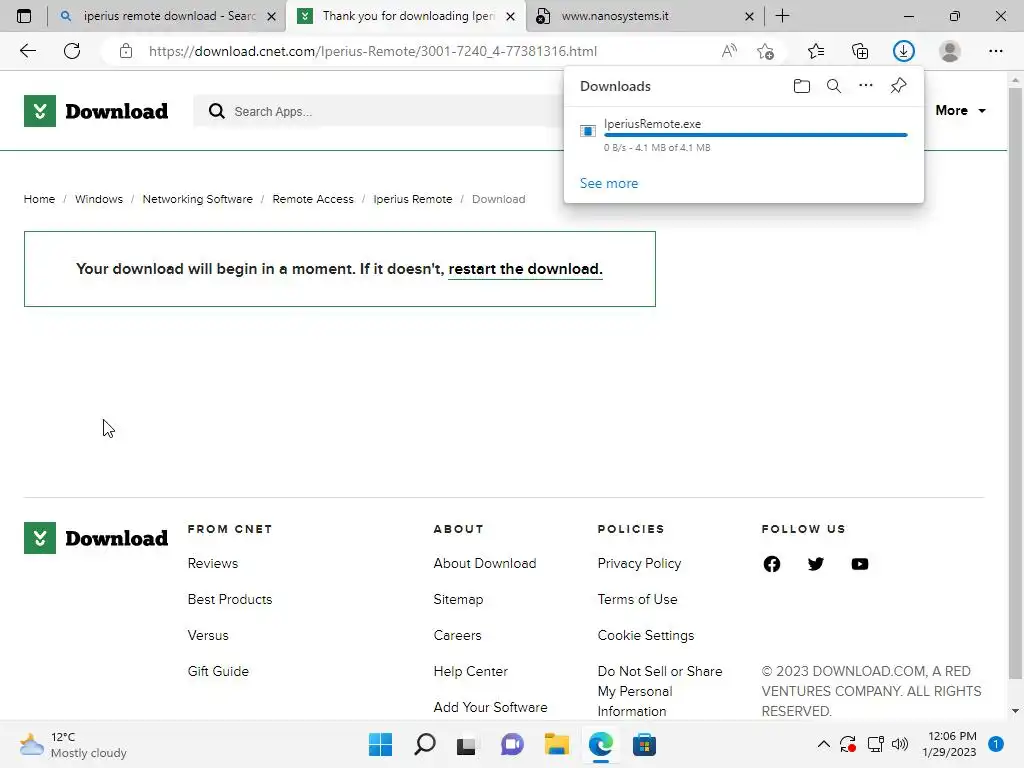Open Microsoft Store from the taskbar

point(645,744)
